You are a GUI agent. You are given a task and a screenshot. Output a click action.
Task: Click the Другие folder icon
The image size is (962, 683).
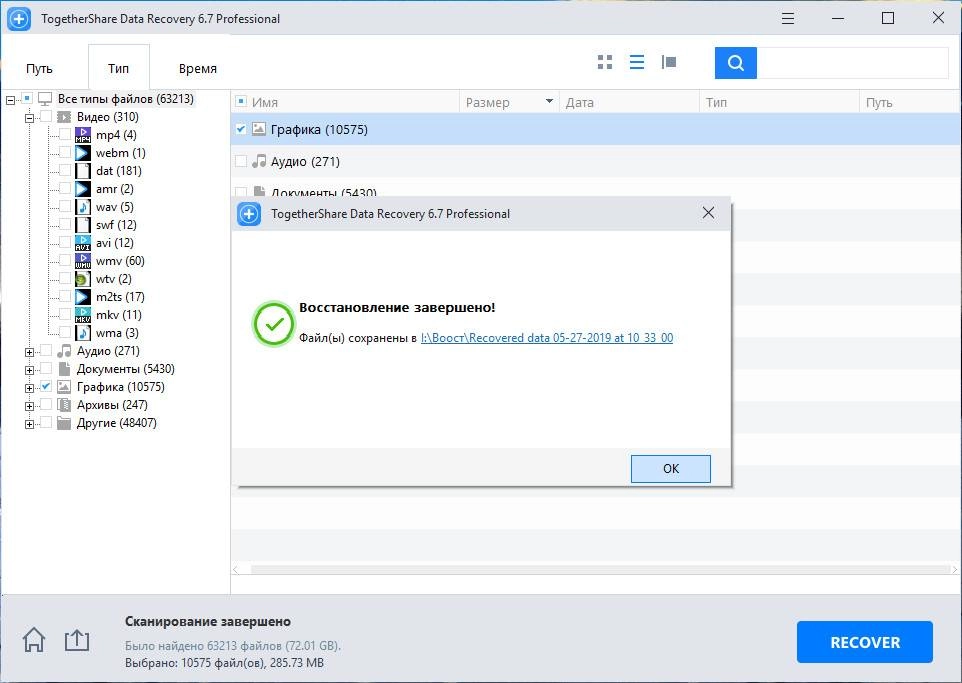click(x=64, y=423)
